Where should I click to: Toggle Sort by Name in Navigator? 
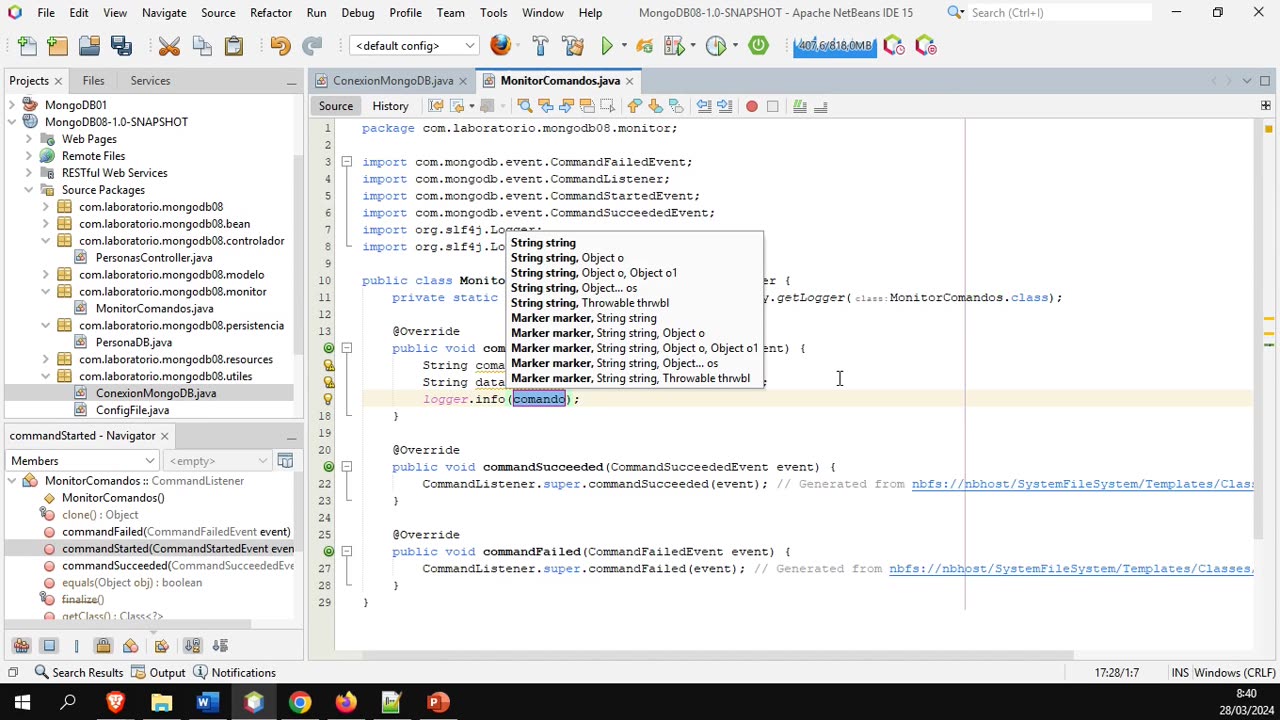tap(192, 646)
